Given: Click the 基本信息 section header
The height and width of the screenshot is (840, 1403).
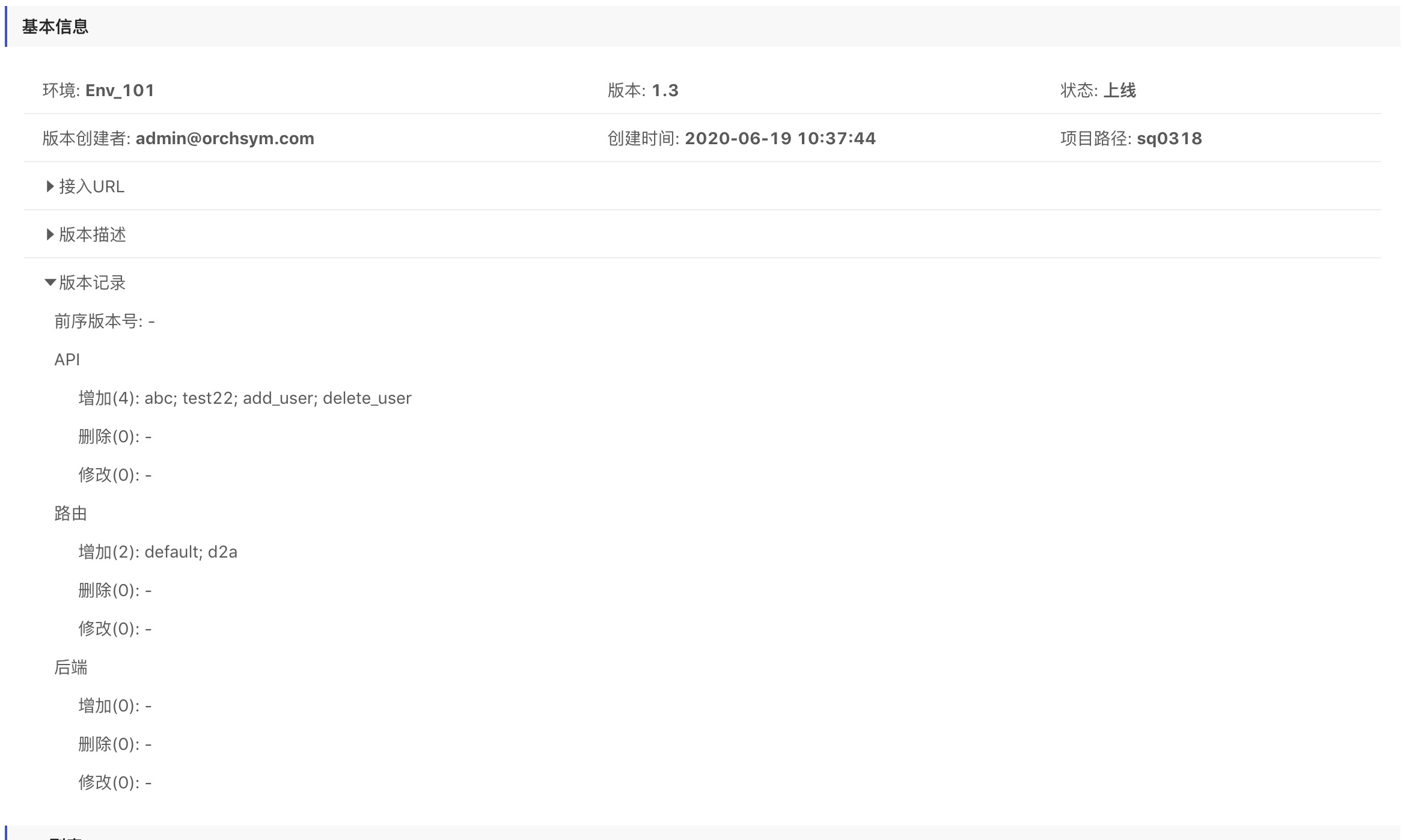Looking at the screenshot, I should (x=55, y=27).
